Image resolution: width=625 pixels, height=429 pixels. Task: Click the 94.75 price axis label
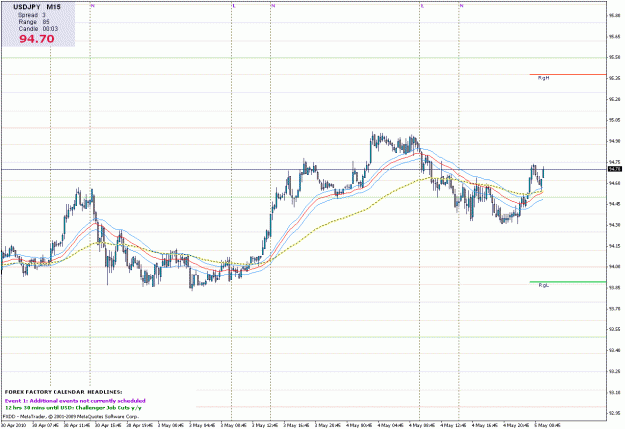(614, 162)
